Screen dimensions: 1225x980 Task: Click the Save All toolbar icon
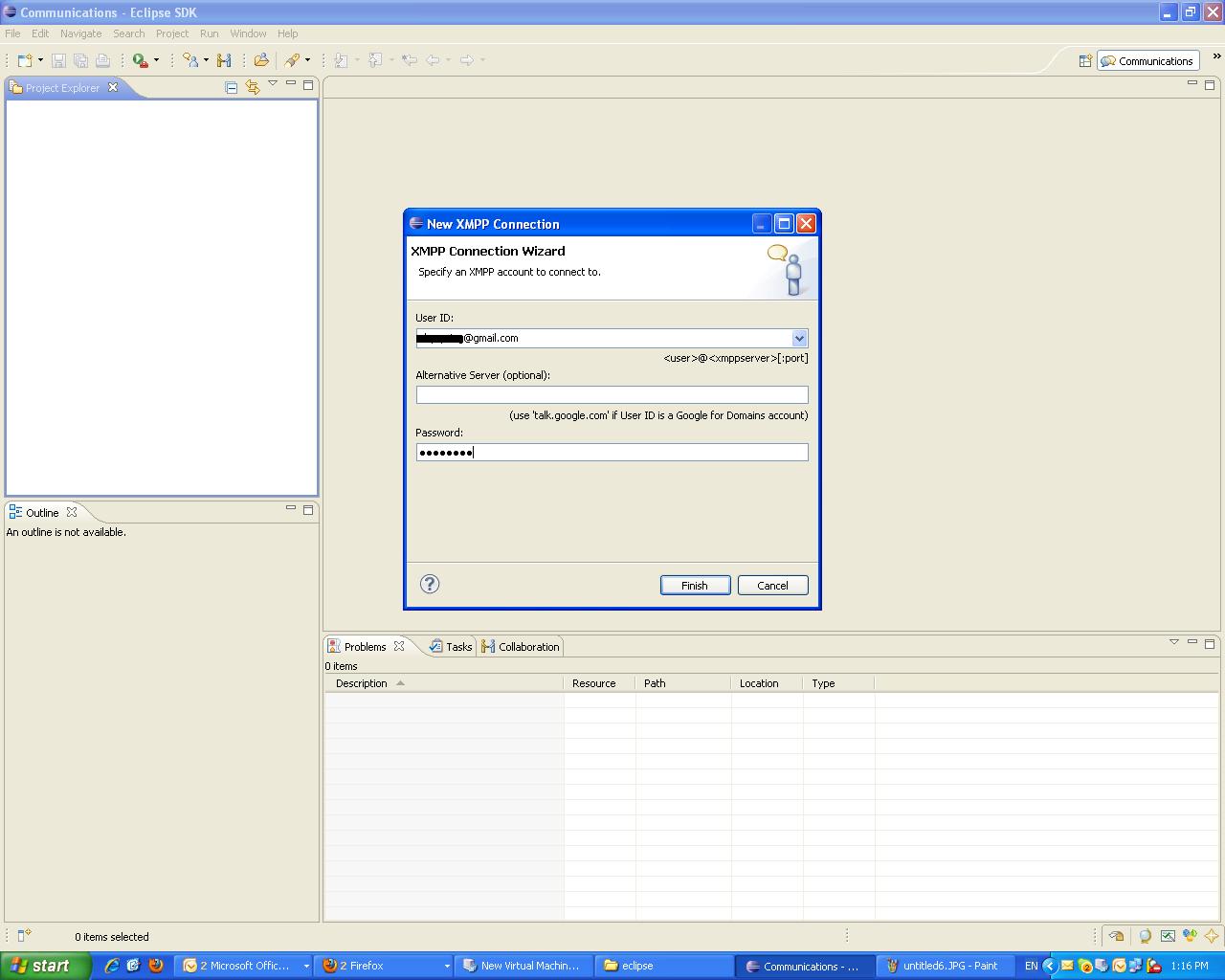point(80,60)
